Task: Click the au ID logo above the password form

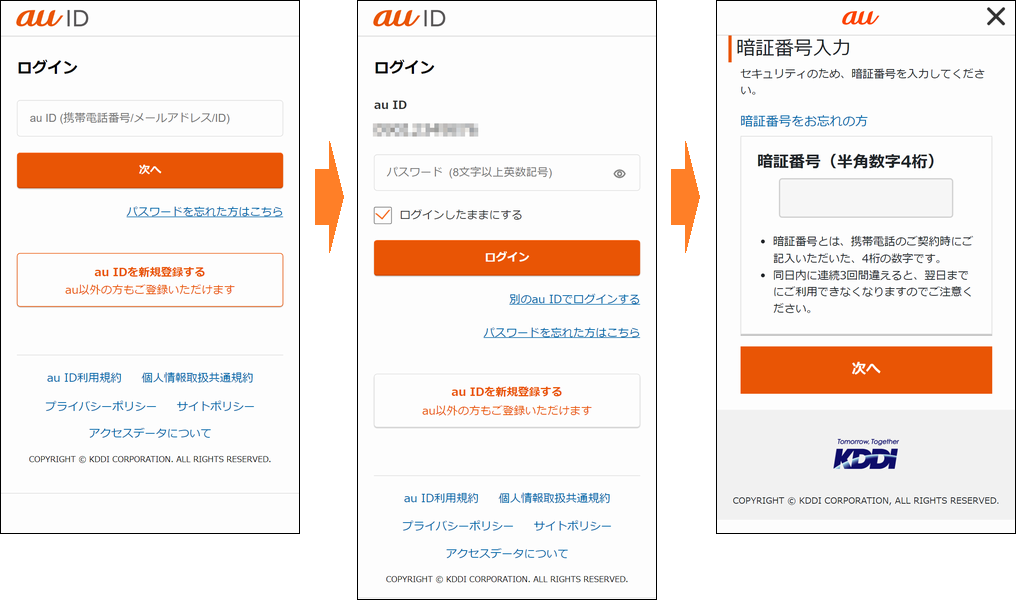Action: [x=409, y=18]
